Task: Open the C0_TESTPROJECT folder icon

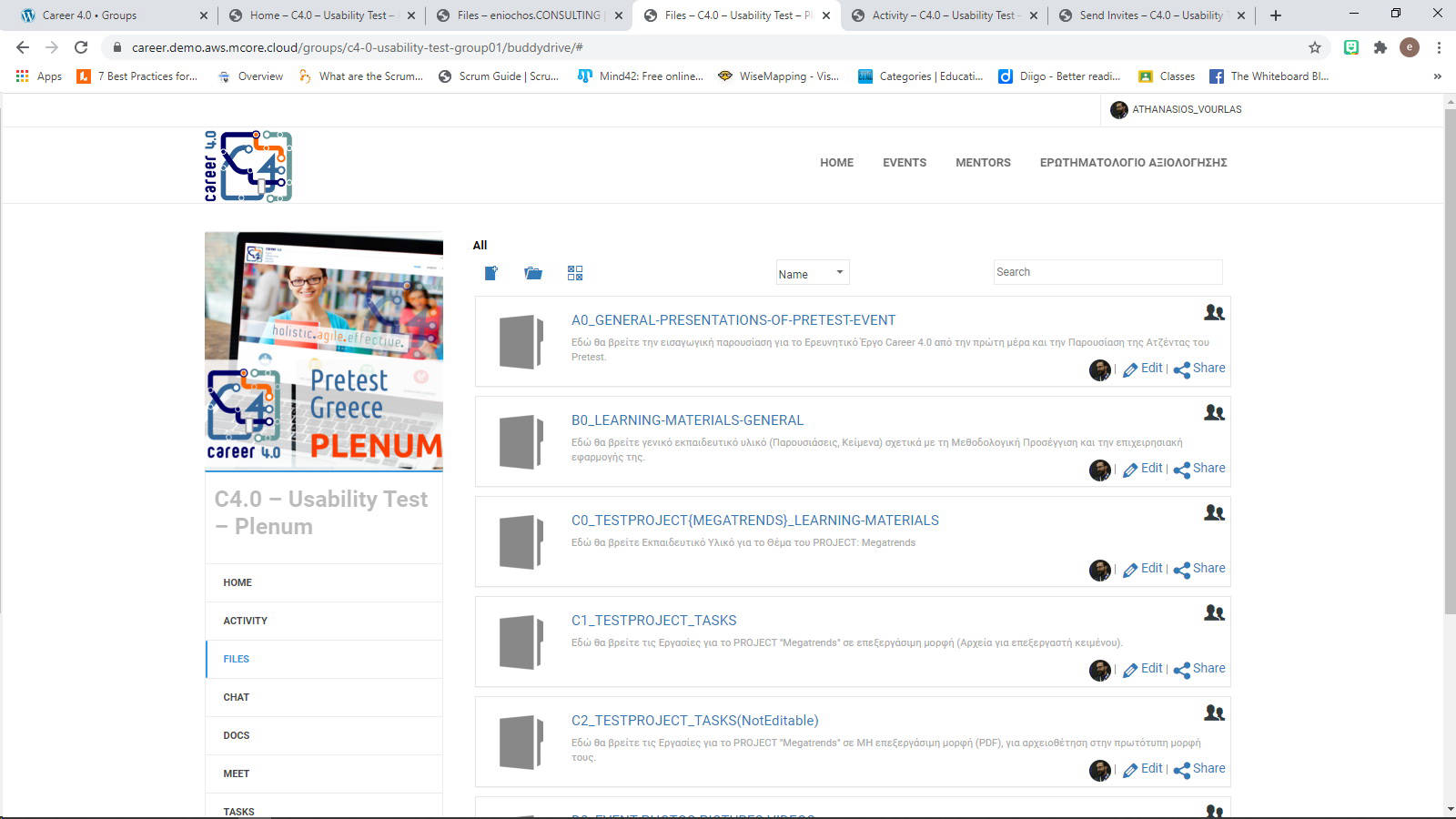Action: pos(521,542)
